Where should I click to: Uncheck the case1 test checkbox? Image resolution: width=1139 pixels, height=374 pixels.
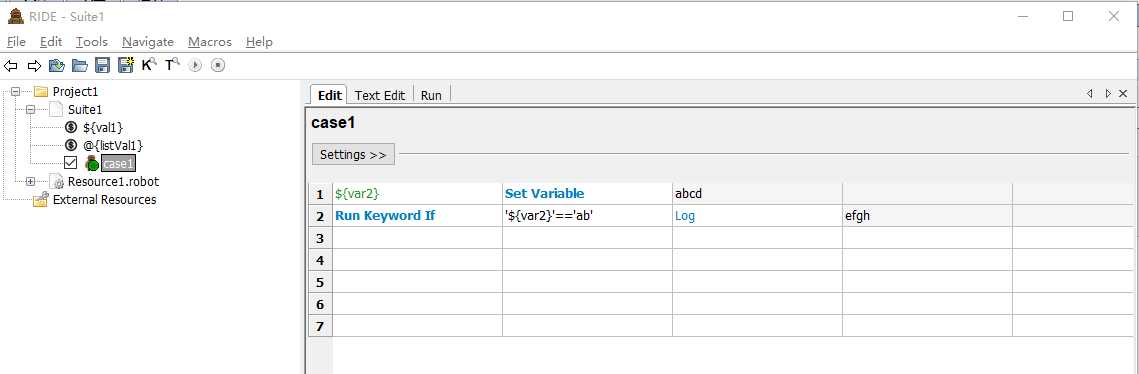(70, 163)
